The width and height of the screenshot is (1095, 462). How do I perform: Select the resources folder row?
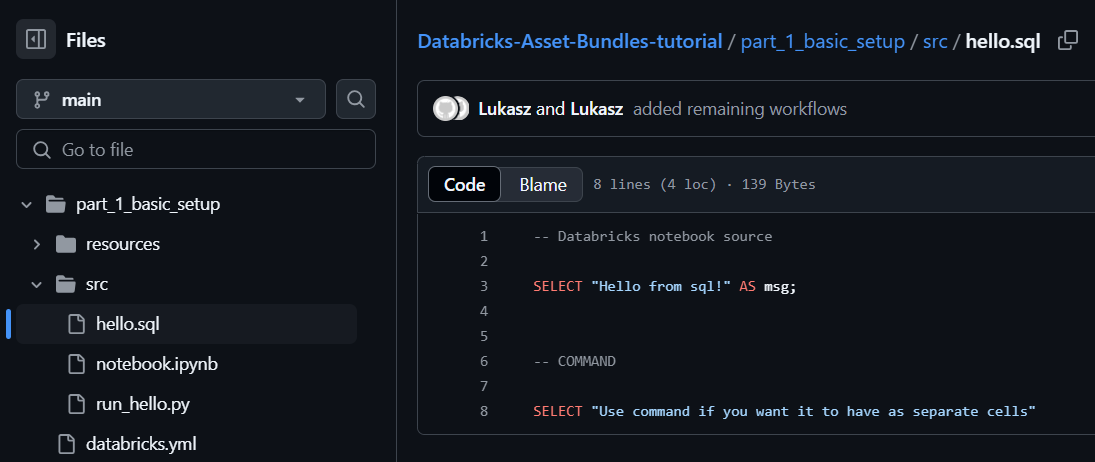(186, 244)
